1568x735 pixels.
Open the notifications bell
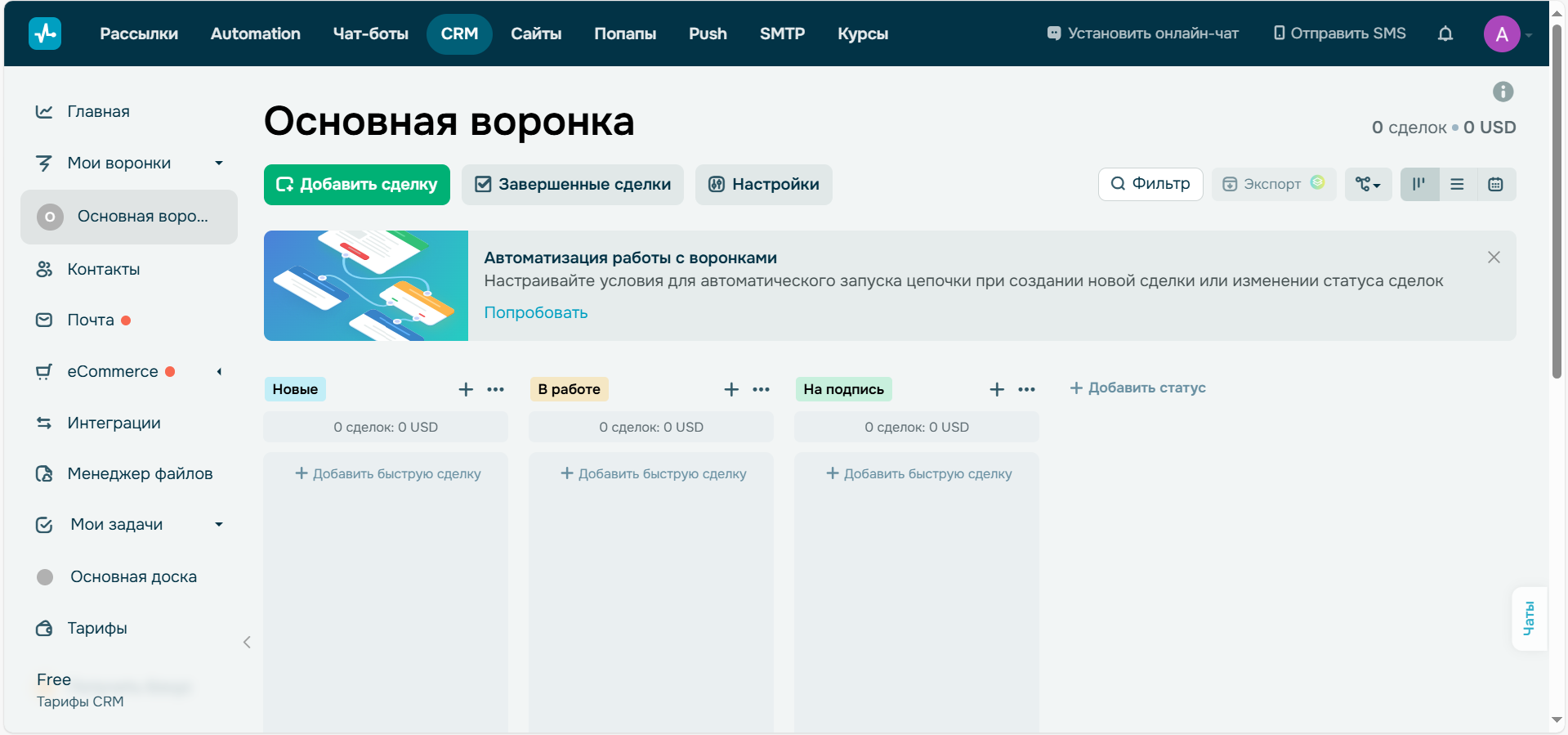coord(1445,34)
